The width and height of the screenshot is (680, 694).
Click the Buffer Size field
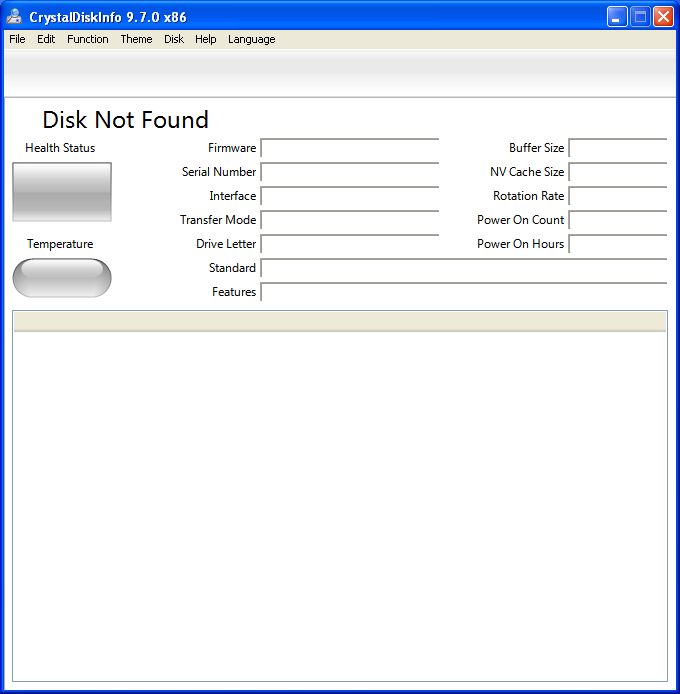(x=618, y=148)
